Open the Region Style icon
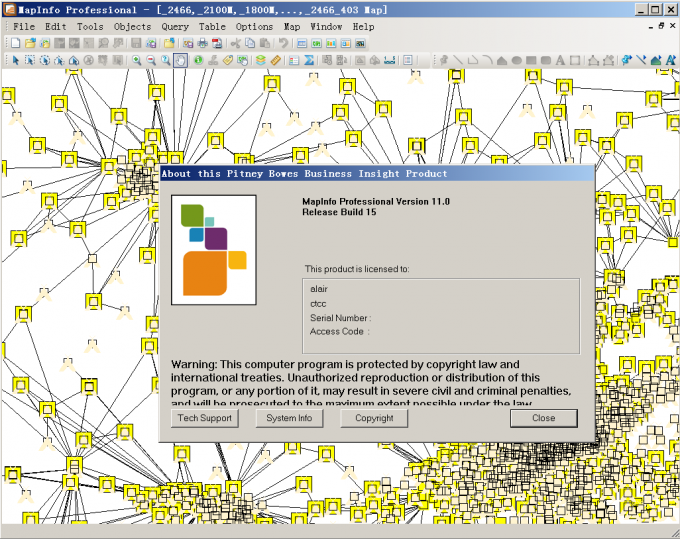 (656, 60)
